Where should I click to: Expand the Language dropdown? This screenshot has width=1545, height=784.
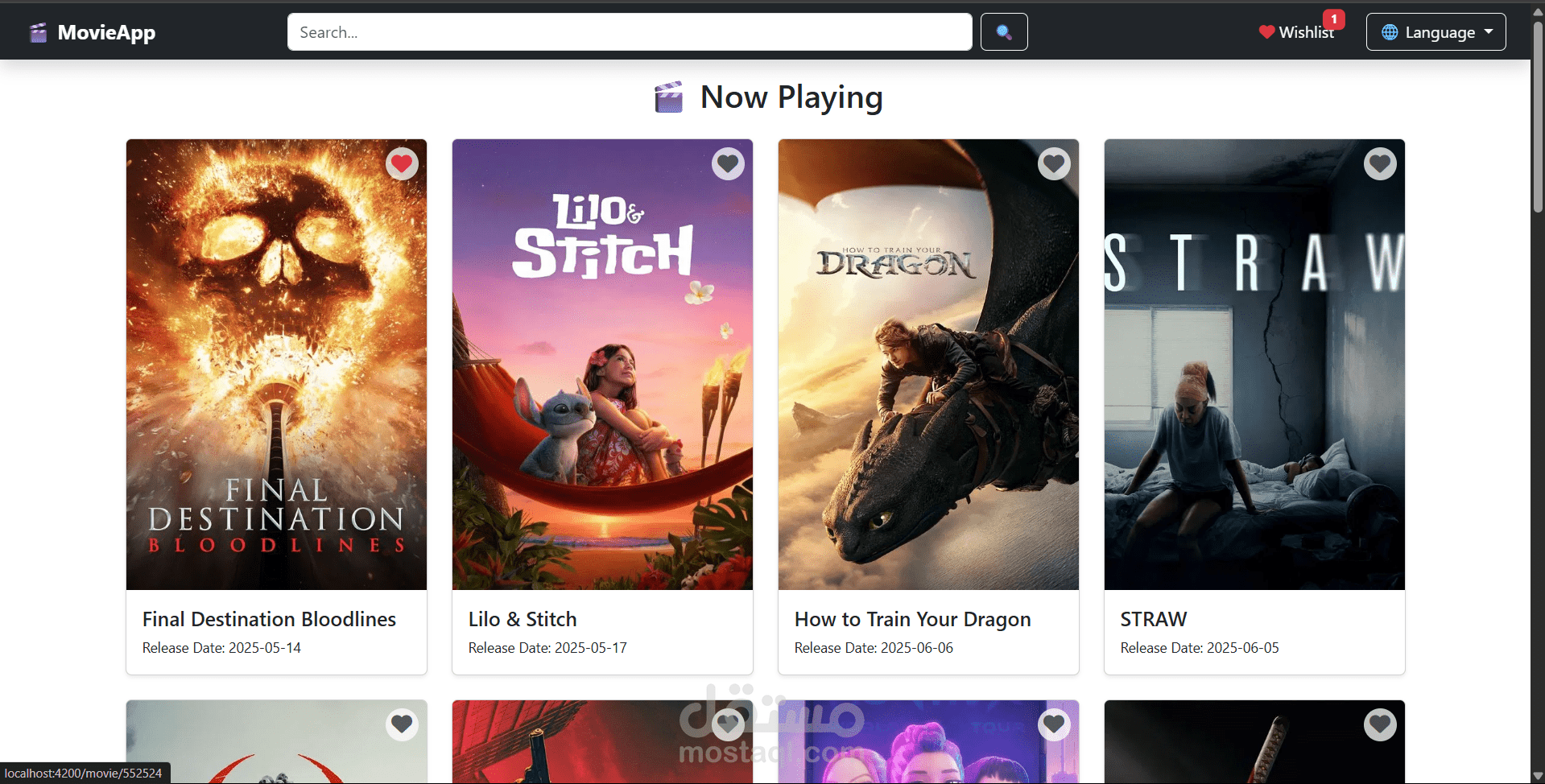pos(1436,32)
